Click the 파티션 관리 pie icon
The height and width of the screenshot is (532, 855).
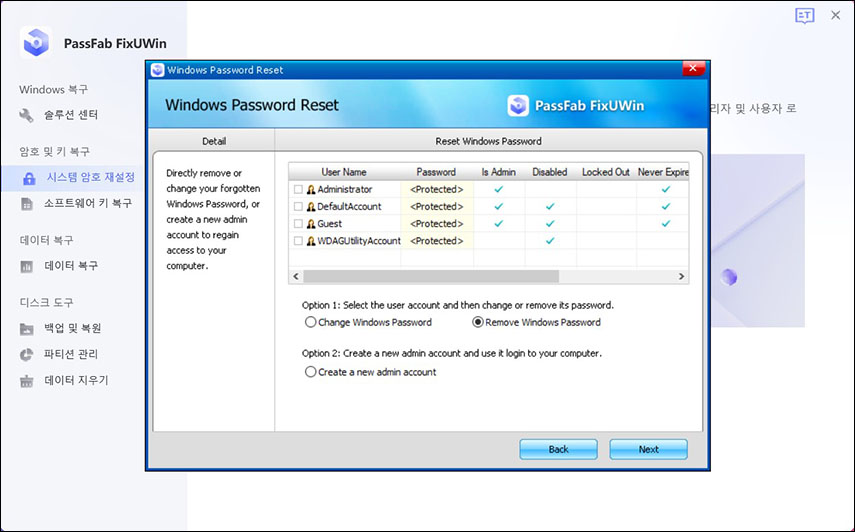click(x=27, y=354)
